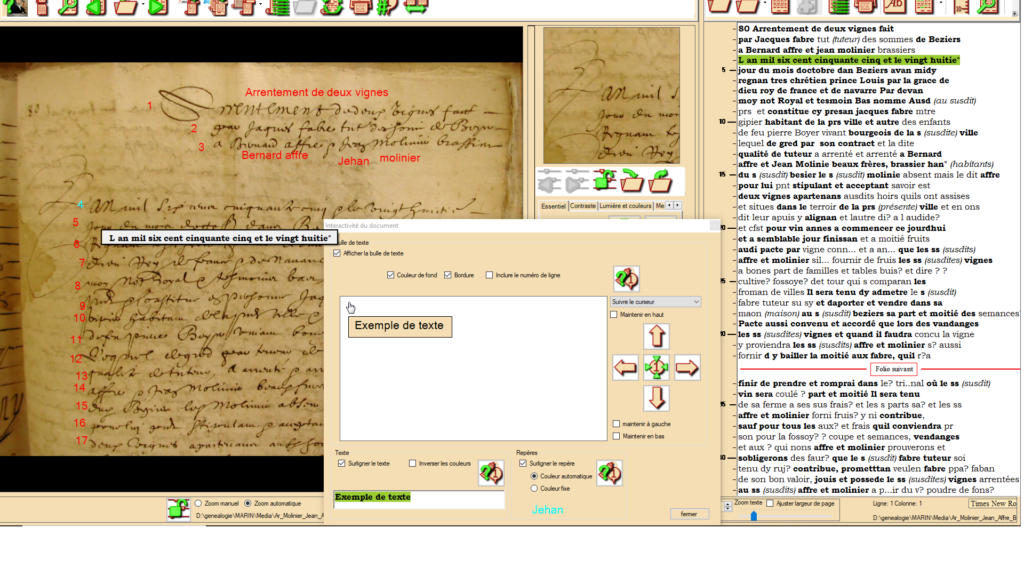Click red annotation 'Bernard affre' on manuscript
Viewport: 1024px width, 576px height.
[274, 155]
